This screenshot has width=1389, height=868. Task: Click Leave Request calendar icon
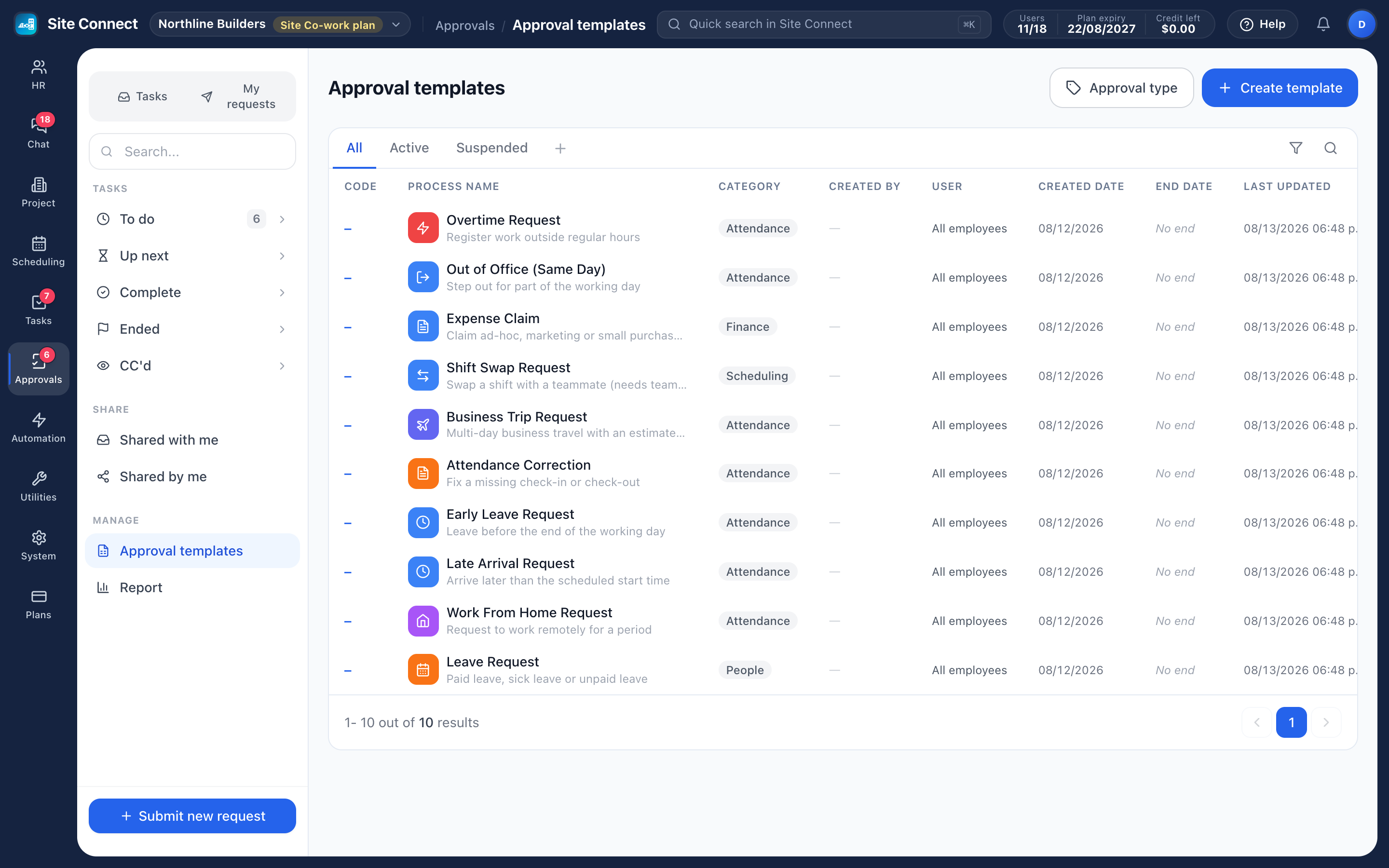[x=423, y=670]
